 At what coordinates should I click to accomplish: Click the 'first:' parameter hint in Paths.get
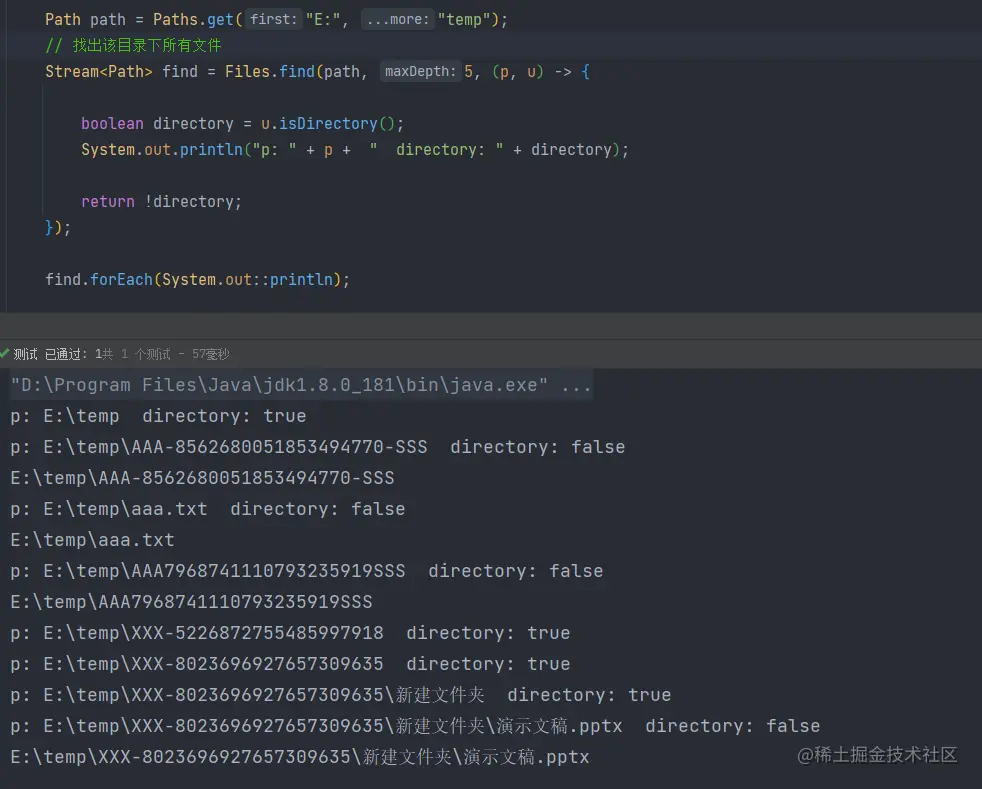(x=273, y=19)
